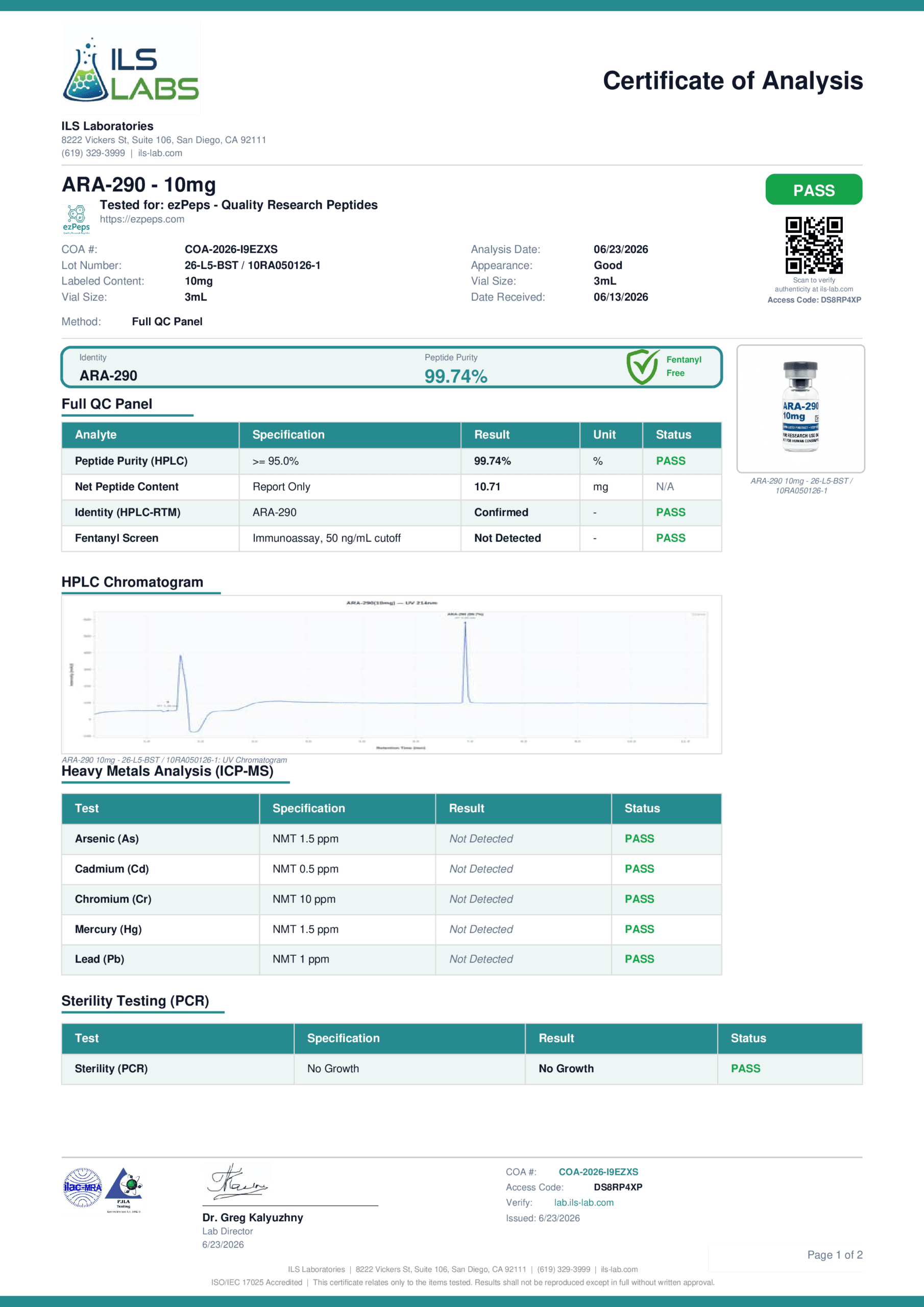
Task: Click the PJLA Testing accreditation logo
Action: point(124,1190)
